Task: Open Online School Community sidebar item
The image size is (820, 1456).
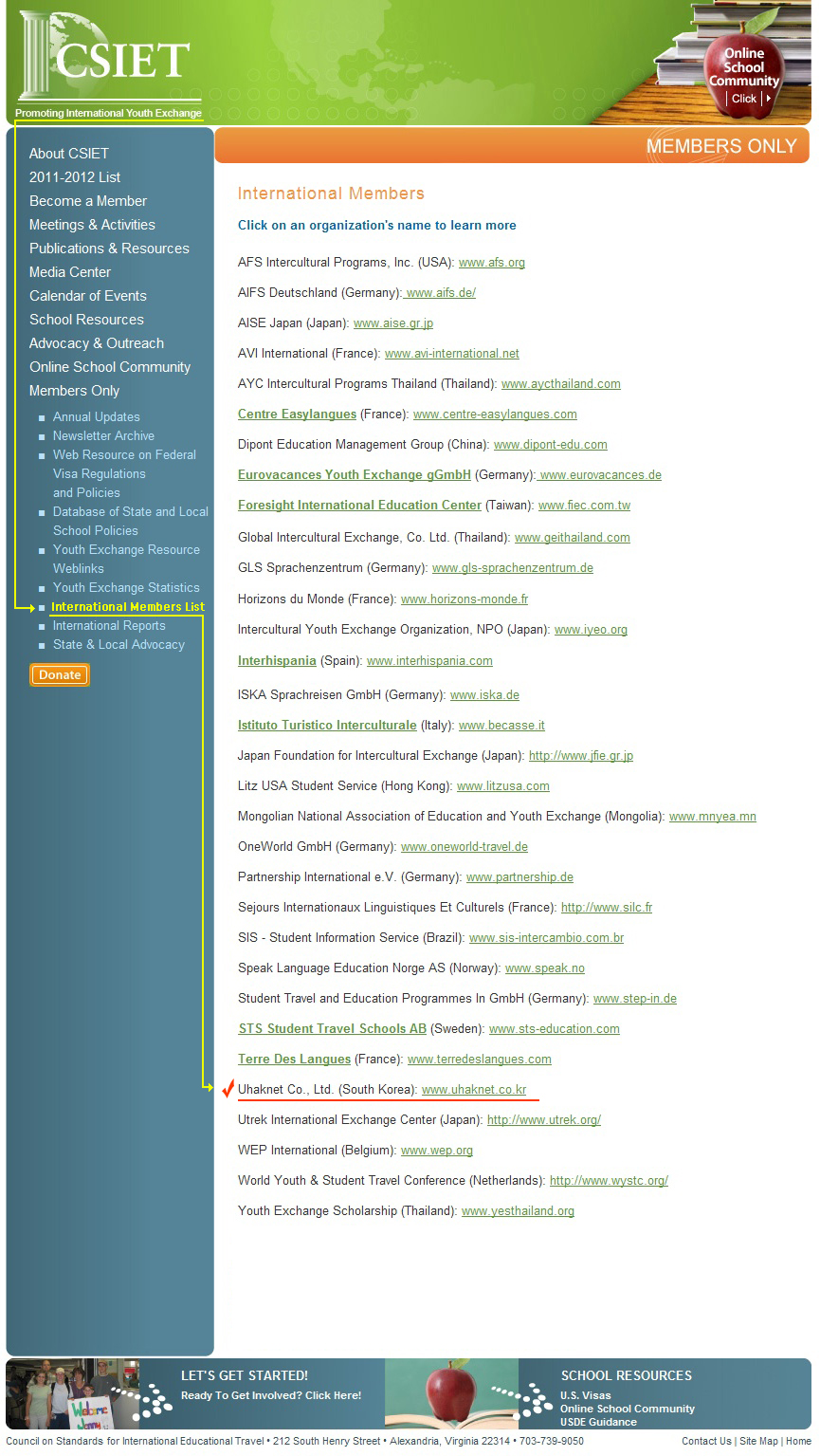Action: pyautogui.click(x=110, y=367)
